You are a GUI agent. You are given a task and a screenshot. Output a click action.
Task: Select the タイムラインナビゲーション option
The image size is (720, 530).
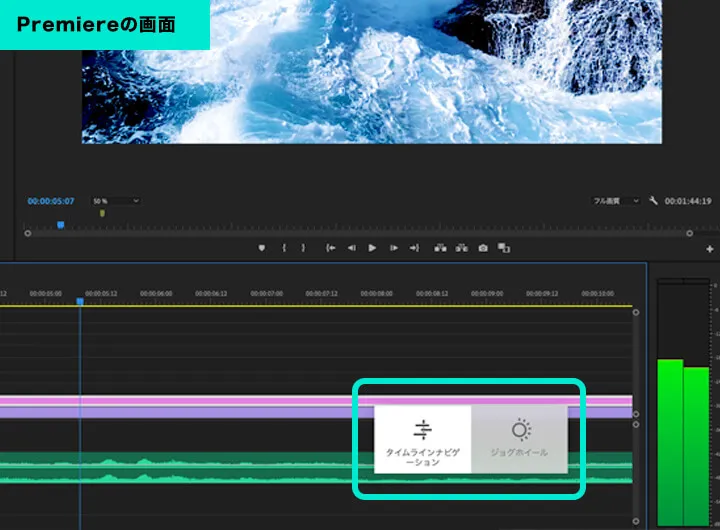tap(423, 439)
